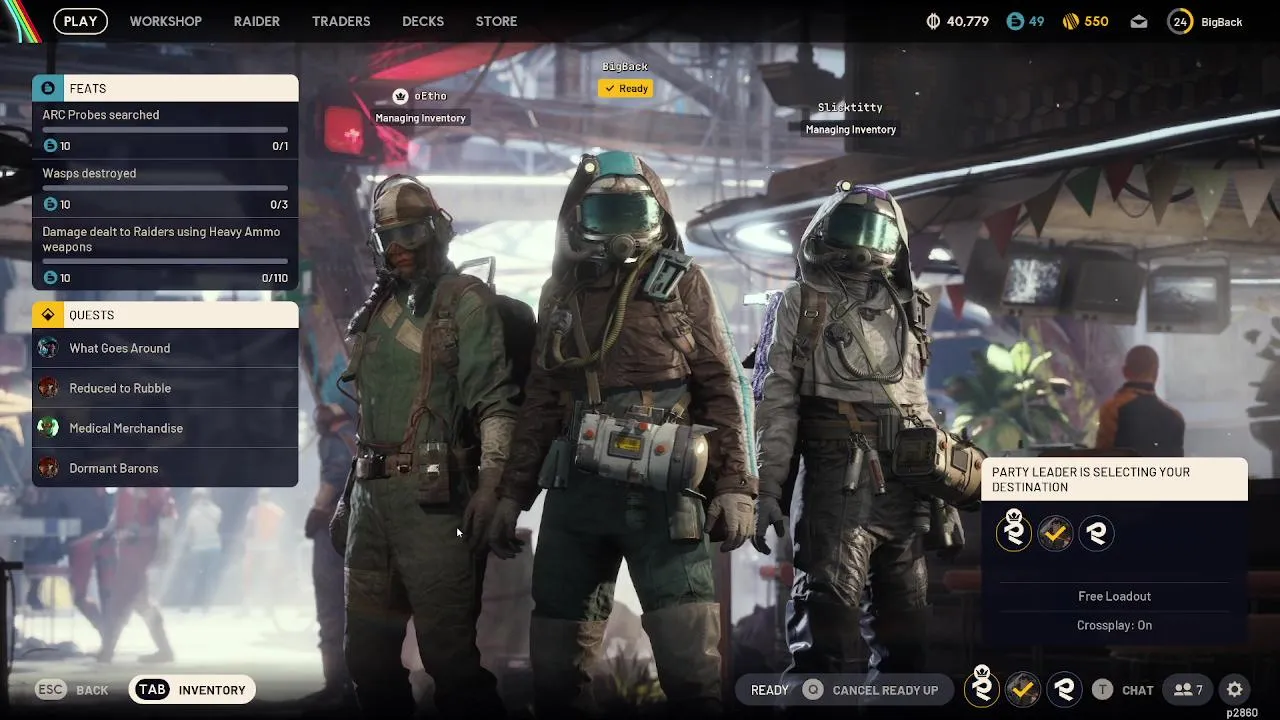Image resolution: width=1280 pixels, height=720 pixels.
Task: Open Inventory with the TAB button
Action: click(192, 690)
